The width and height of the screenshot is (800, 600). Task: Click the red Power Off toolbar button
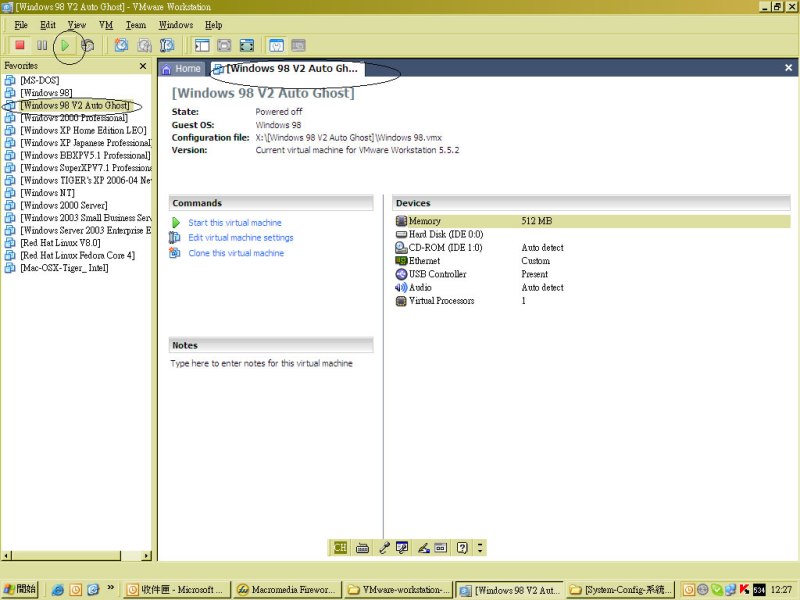[20, 45]
